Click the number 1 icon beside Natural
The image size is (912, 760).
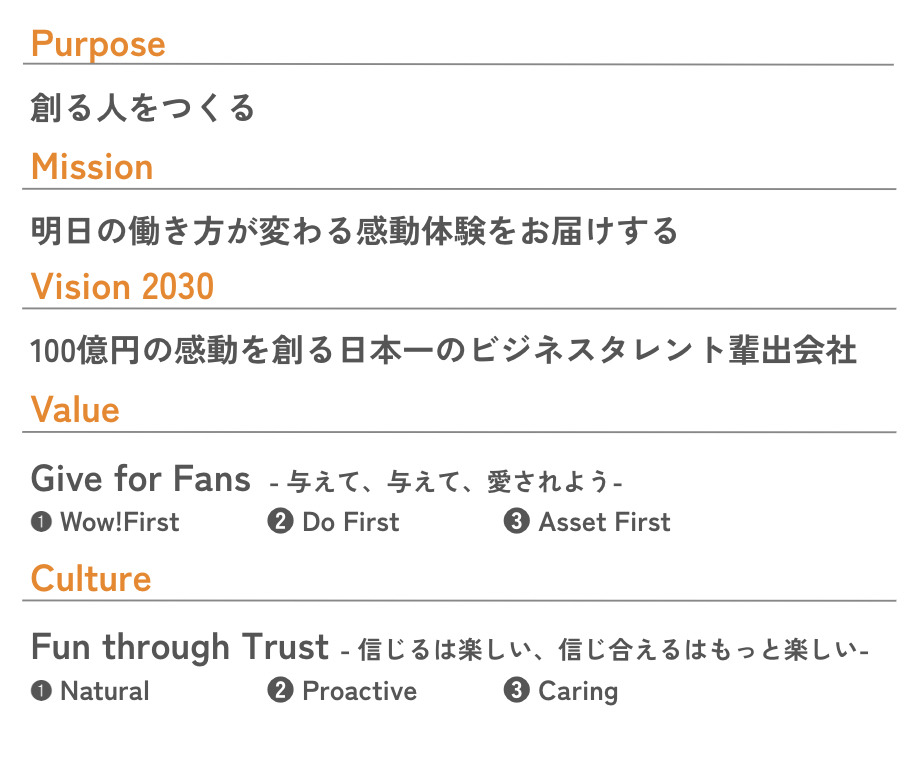[x=41, y=691]
